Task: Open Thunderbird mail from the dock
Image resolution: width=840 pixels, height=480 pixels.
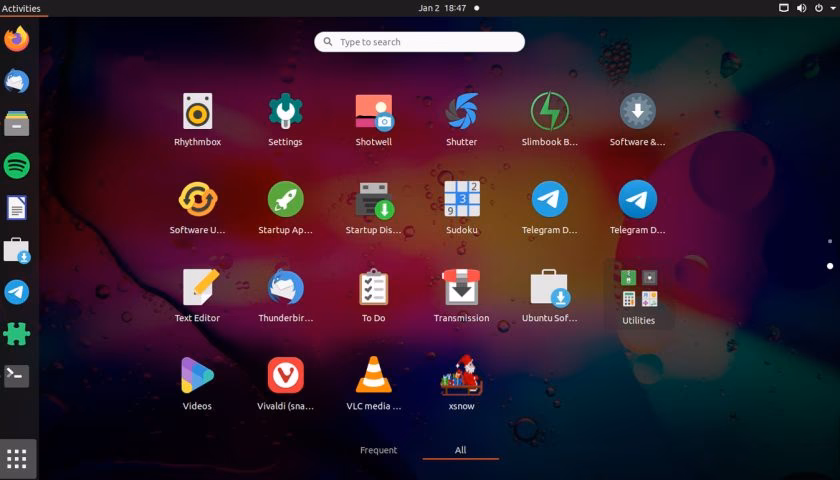Action: click(x=17, y=81)
